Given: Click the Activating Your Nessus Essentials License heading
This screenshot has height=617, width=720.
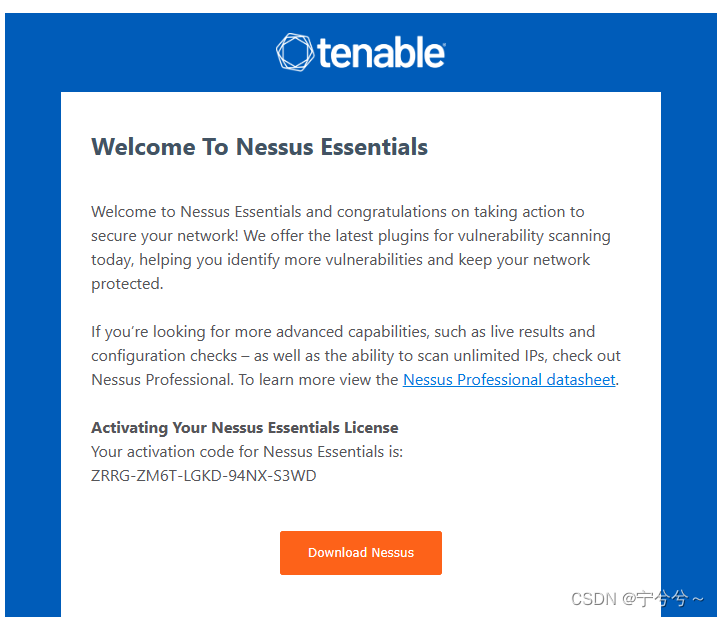Looking at the screenshot, I should coord(245,427).
